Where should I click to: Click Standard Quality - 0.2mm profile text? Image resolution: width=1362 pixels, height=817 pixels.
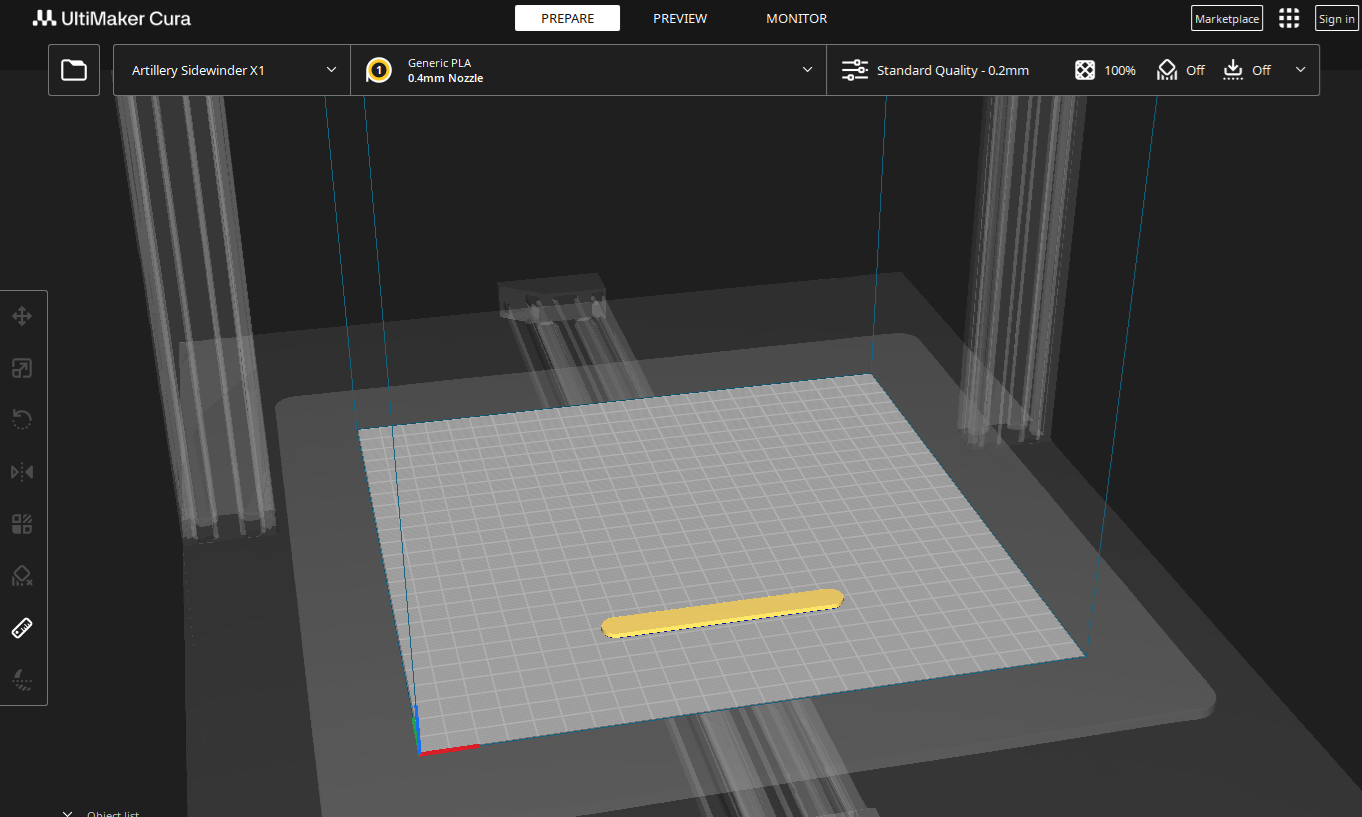953,70
